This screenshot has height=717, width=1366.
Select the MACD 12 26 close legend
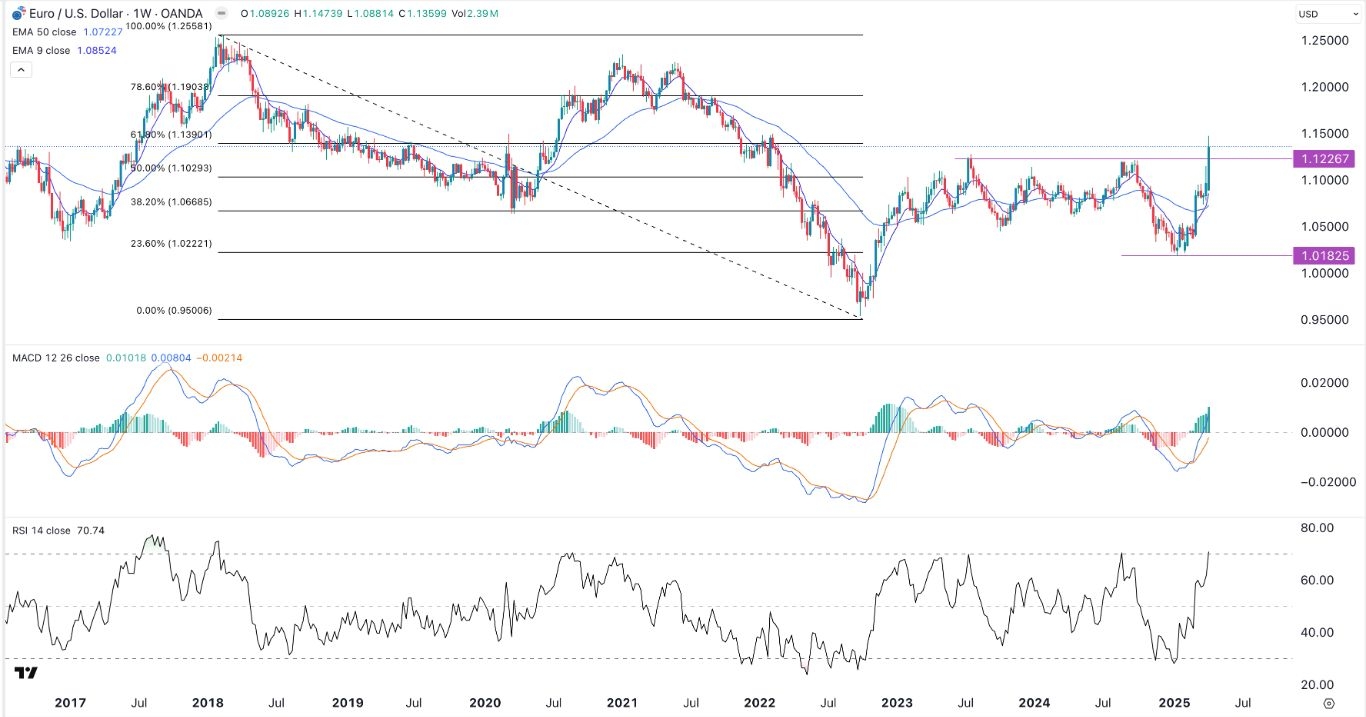pyautogui.click(x=53, y=358)
